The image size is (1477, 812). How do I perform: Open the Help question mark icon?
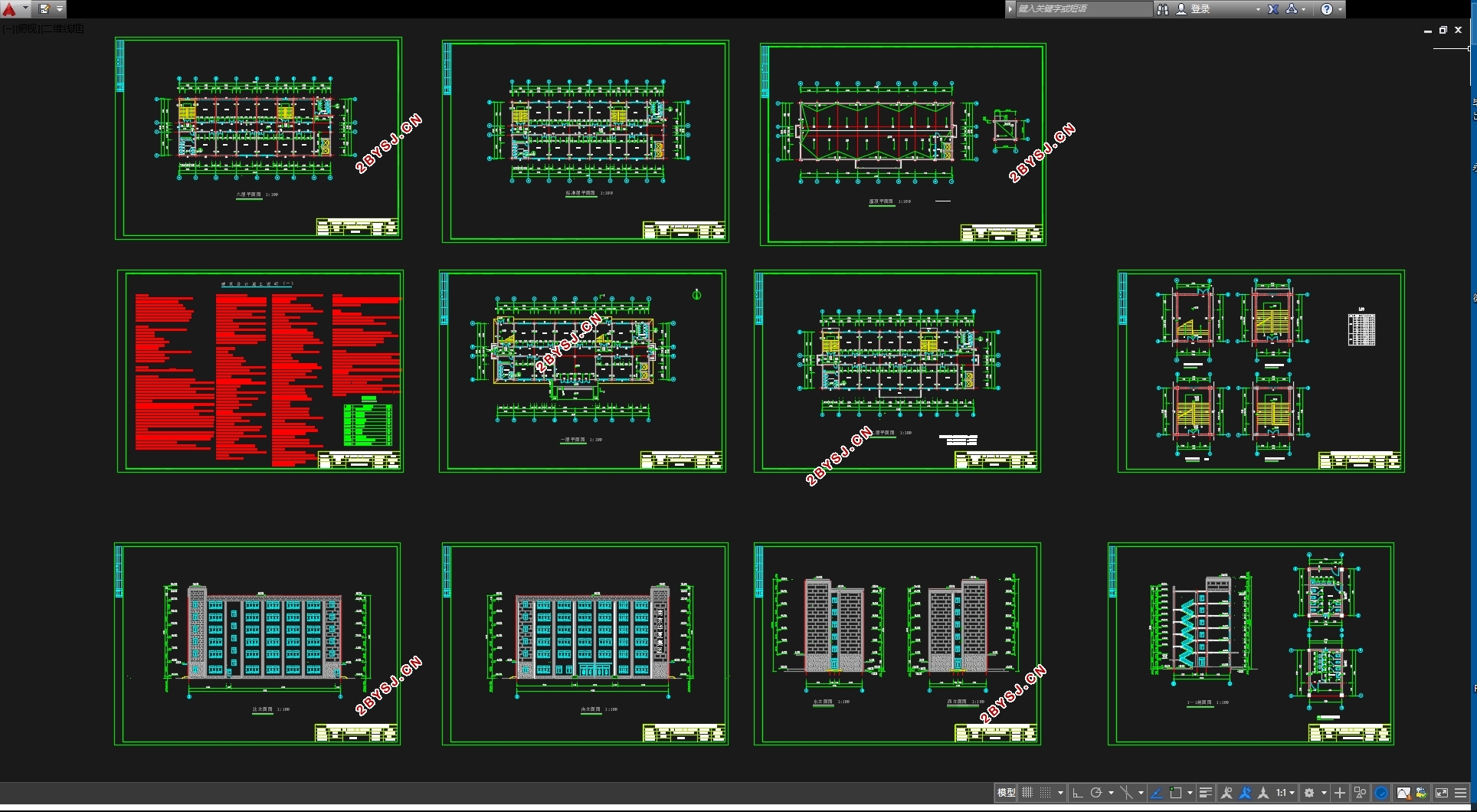click(1327, 9)
